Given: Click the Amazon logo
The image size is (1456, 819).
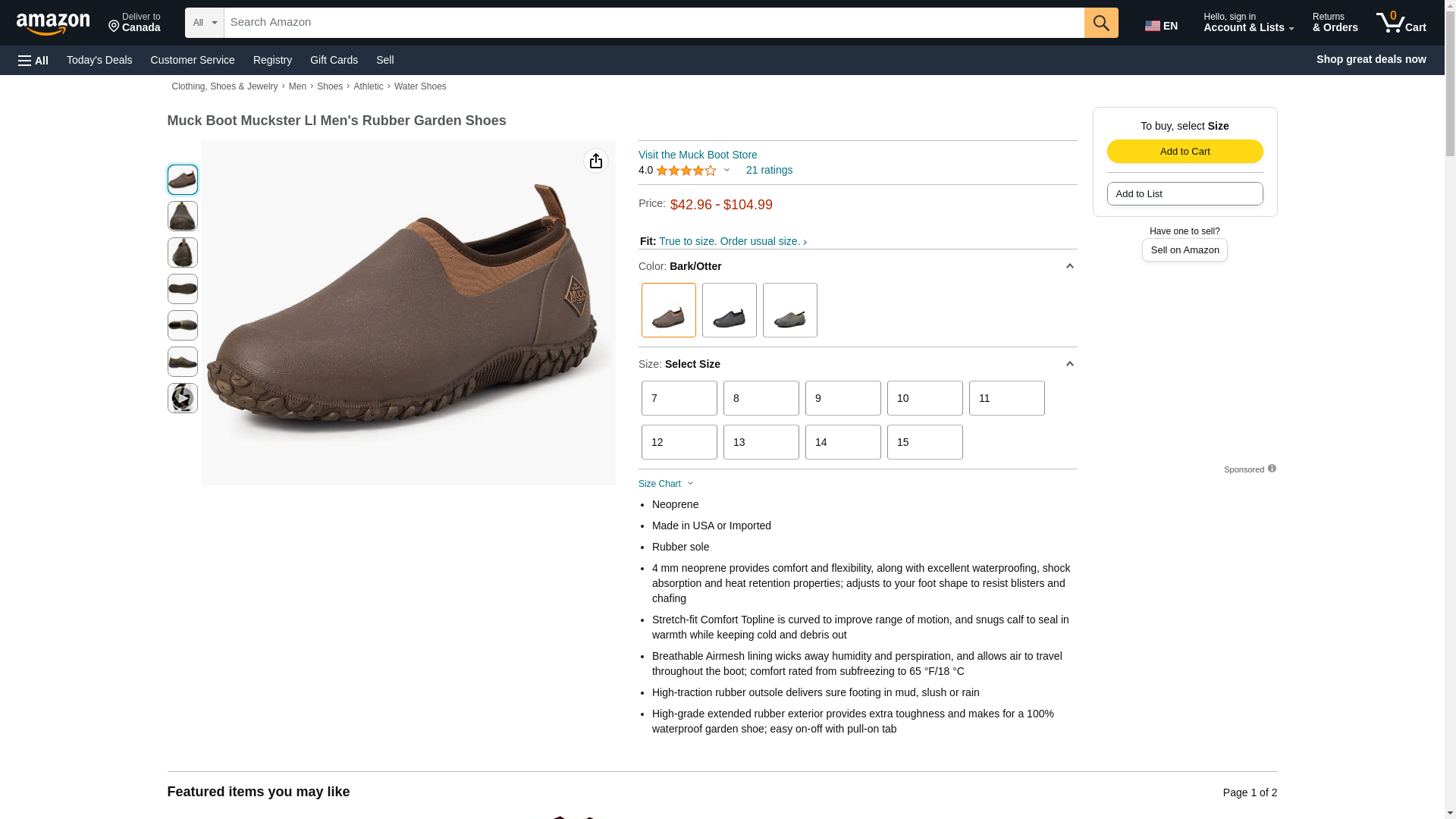Looking at the screenshot, I should (x=53, y=24).
